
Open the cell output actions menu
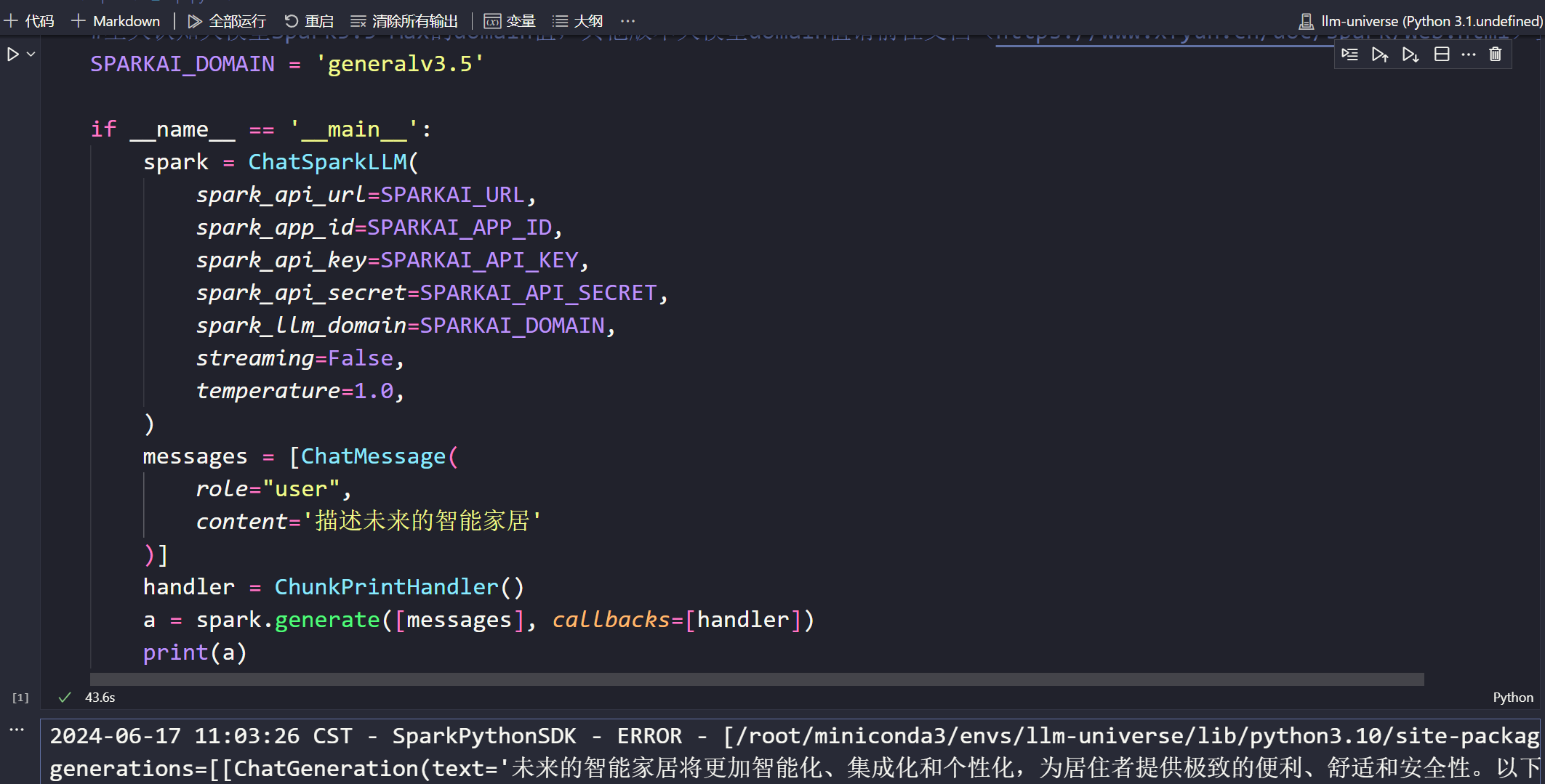[17, 729]
